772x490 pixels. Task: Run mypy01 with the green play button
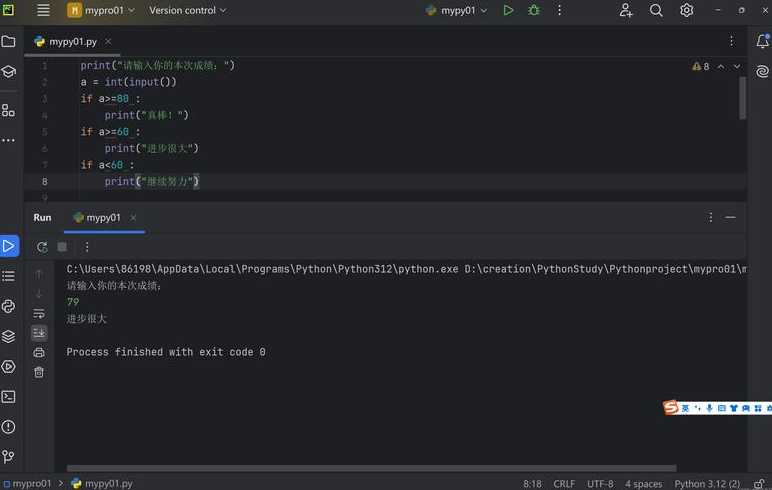pos(508,10)
